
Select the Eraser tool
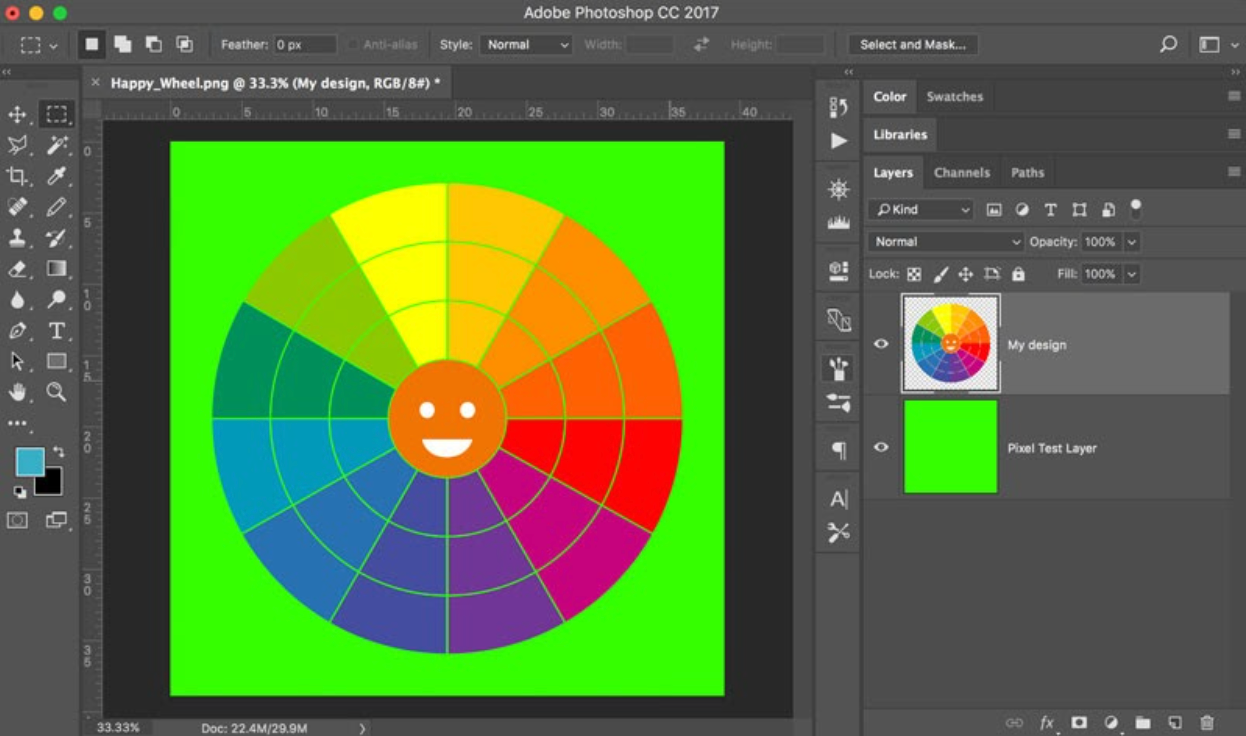point(17,269)
